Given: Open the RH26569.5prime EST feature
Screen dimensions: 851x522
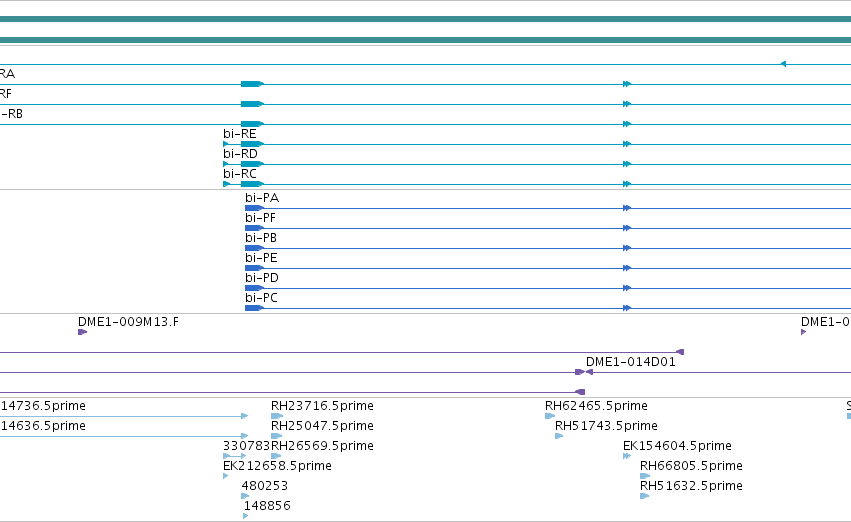Looking at the screenshot, I should (x=322, y=446).
